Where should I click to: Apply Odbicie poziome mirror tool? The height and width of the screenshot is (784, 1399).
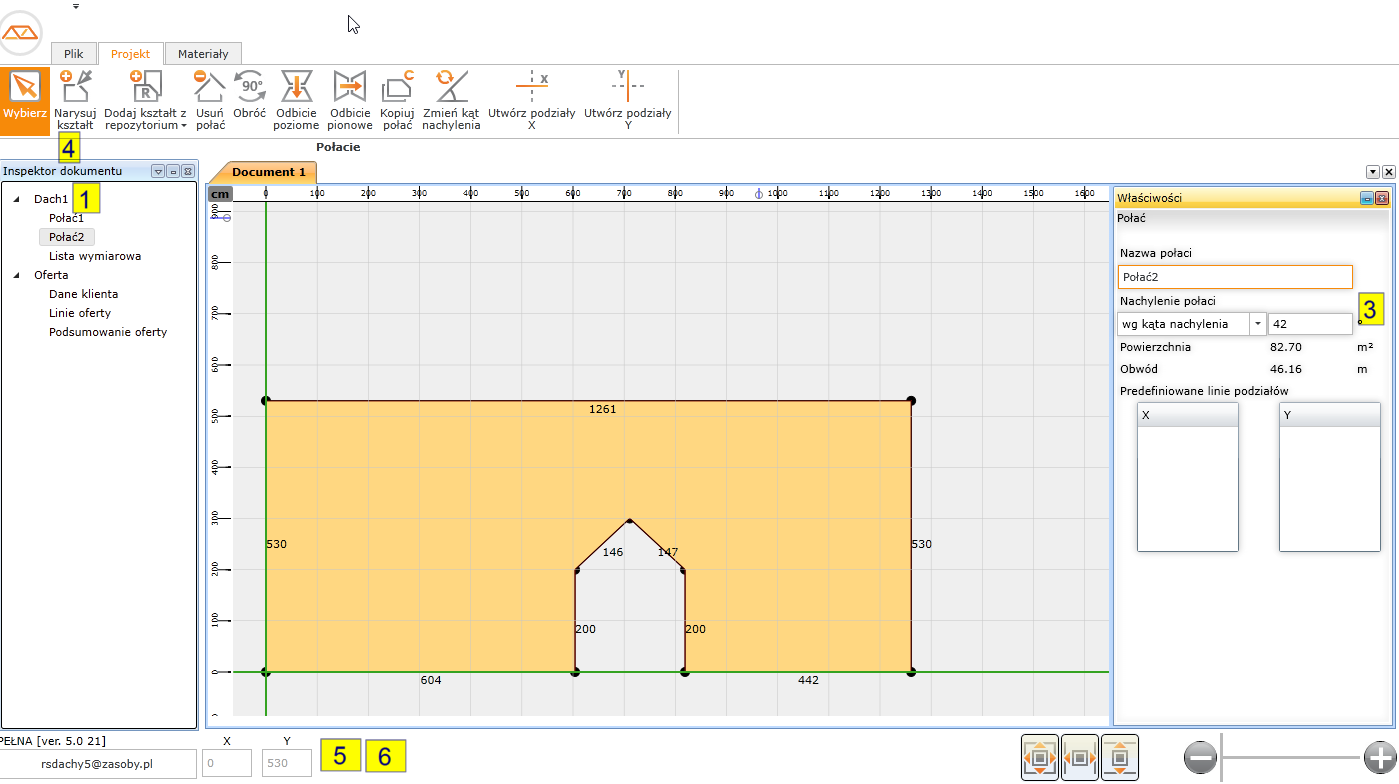pos(296,99)
